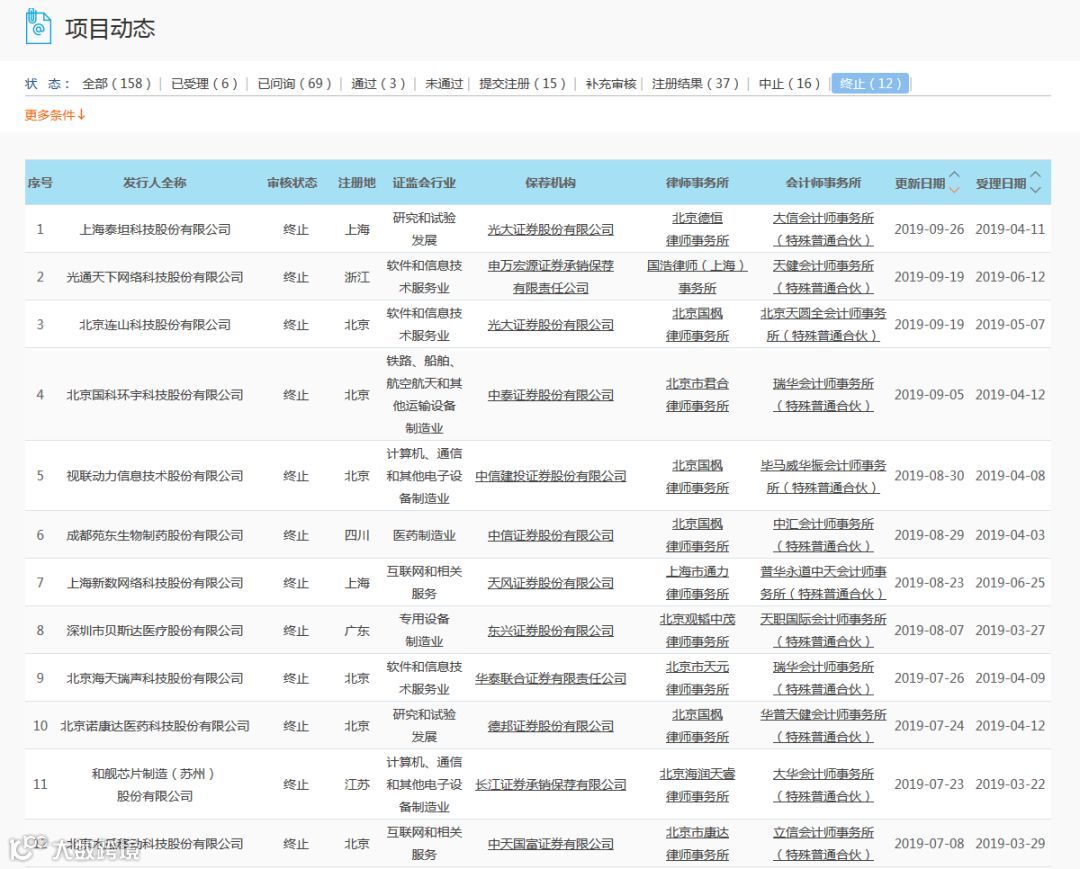
Task: Open 中汇会计师事务所 accounting firm link
Action: (x=823, y=535)
